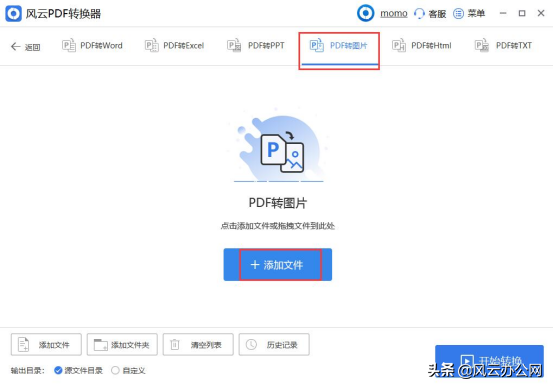554x389 pixels.
Task: Click the PDF转Word document icon
Action: coord(69,45)
